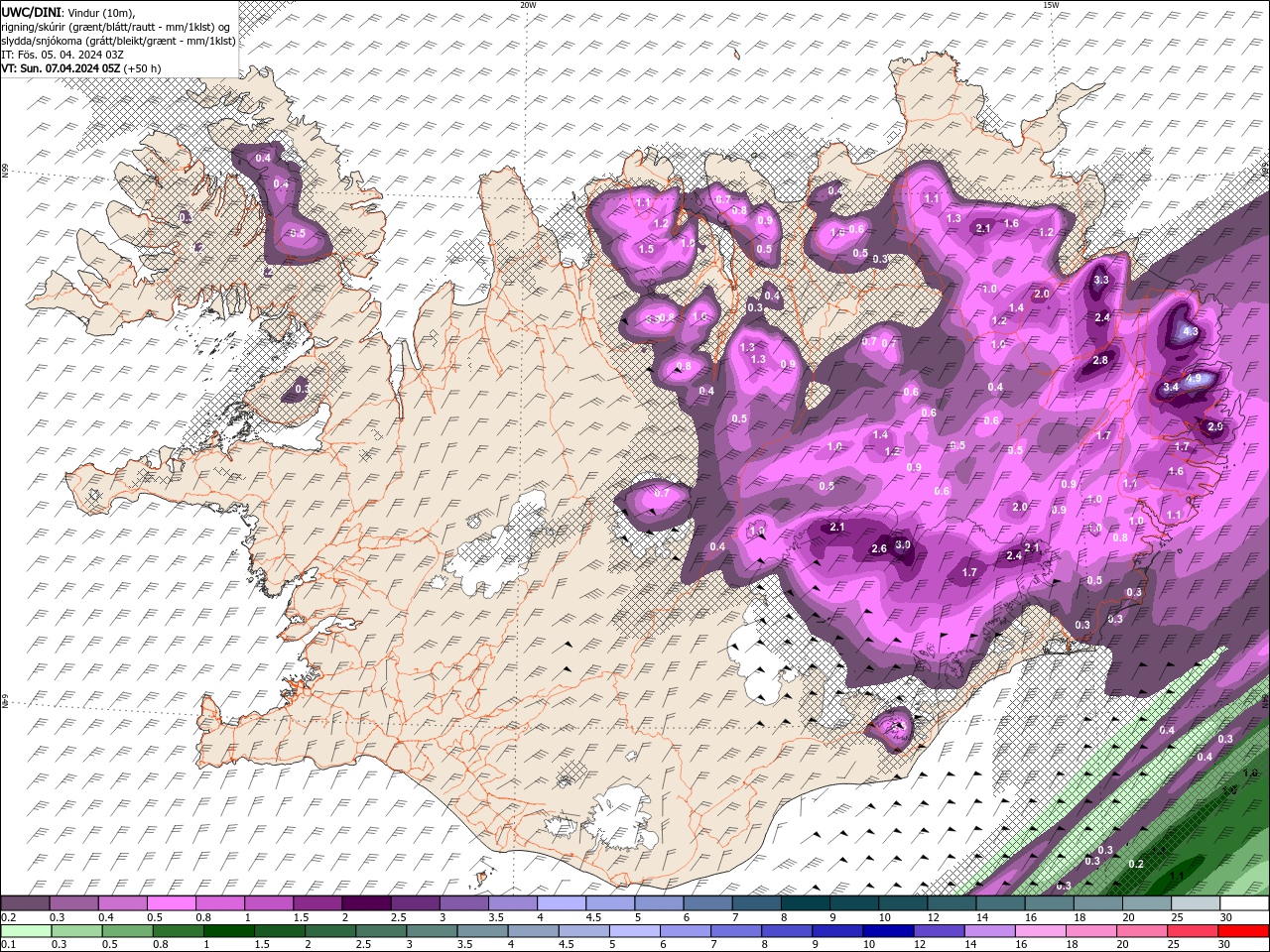
Task: Click the 'UWC/DINI' title text
Action: coord(30,12)
